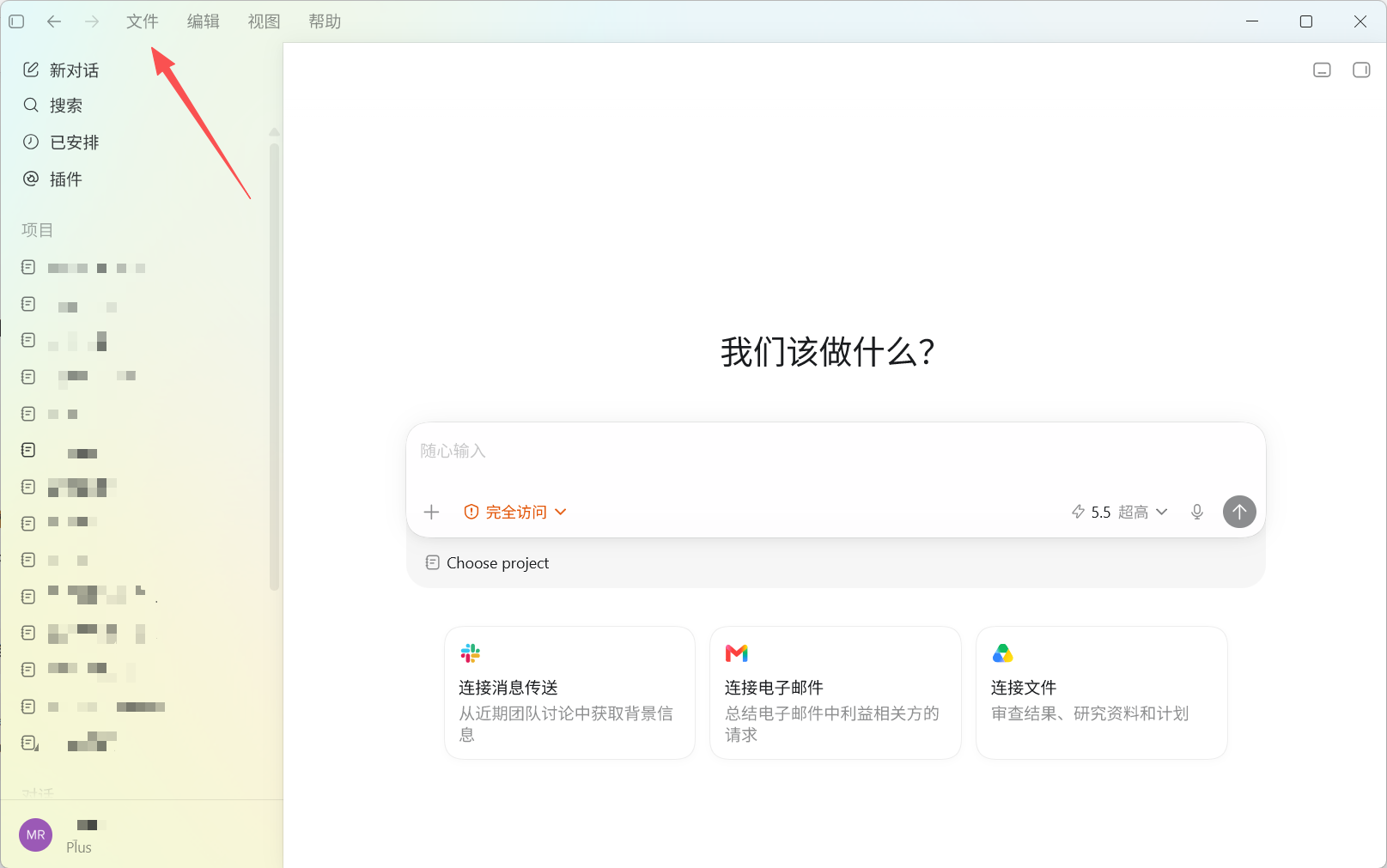Select the 连接电子邮件 Gmail card
Screen dimensions: 1387x868
[x=835, y=693]
